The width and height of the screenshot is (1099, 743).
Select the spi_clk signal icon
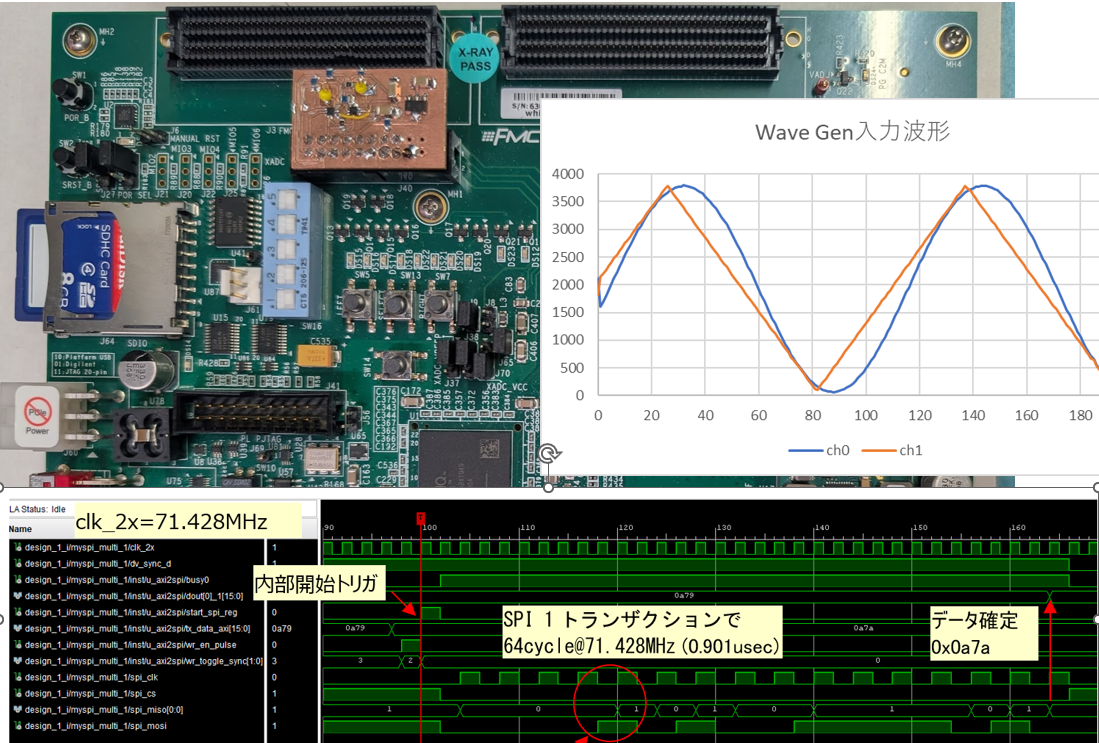click(18, 677)
